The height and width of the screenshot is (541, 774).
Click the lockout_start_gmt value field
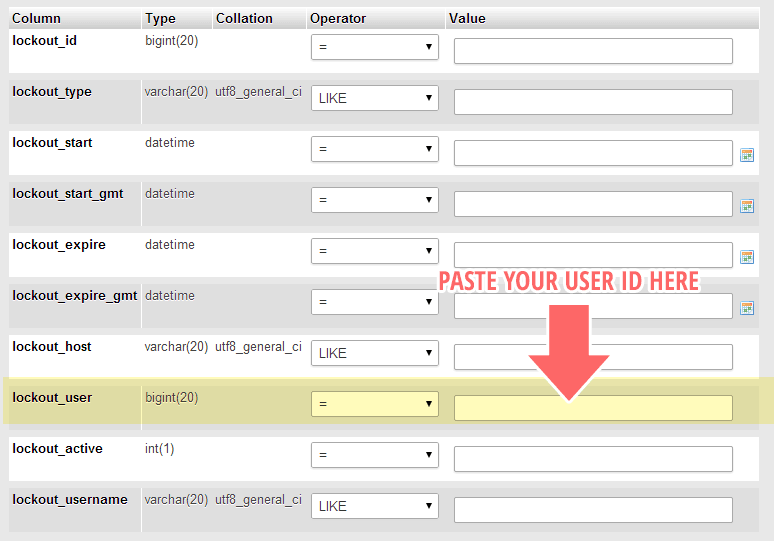(593, 204)
